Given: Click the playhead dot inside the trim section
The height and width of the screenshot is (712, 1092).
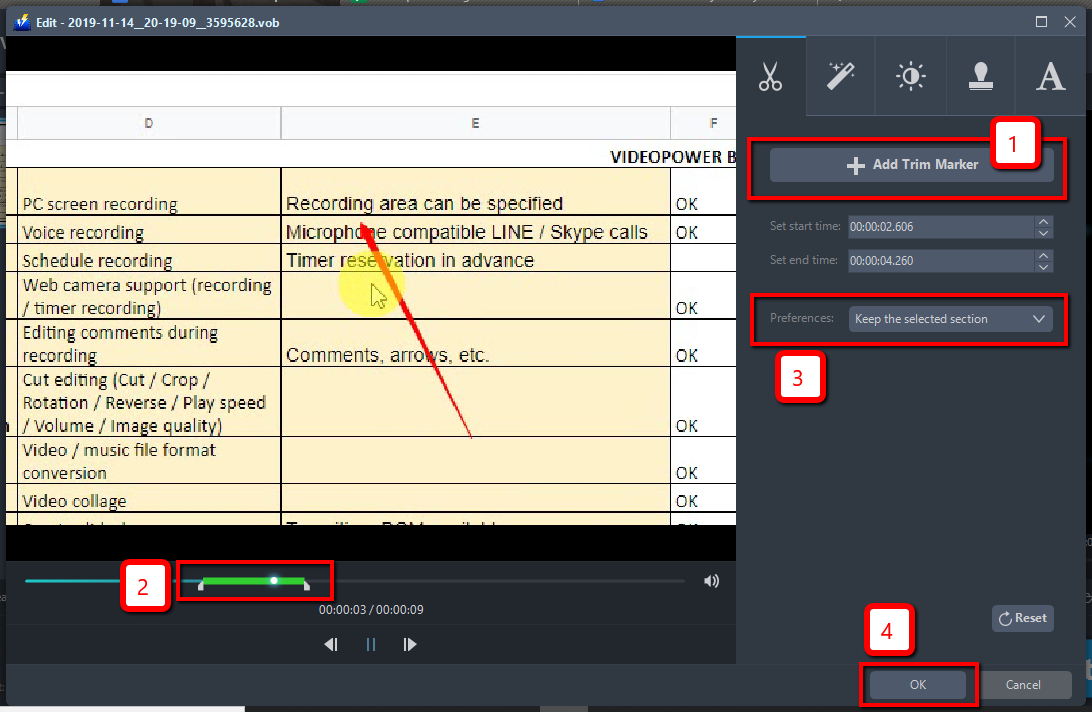Looking at the screenshot, I should (273, 580).
